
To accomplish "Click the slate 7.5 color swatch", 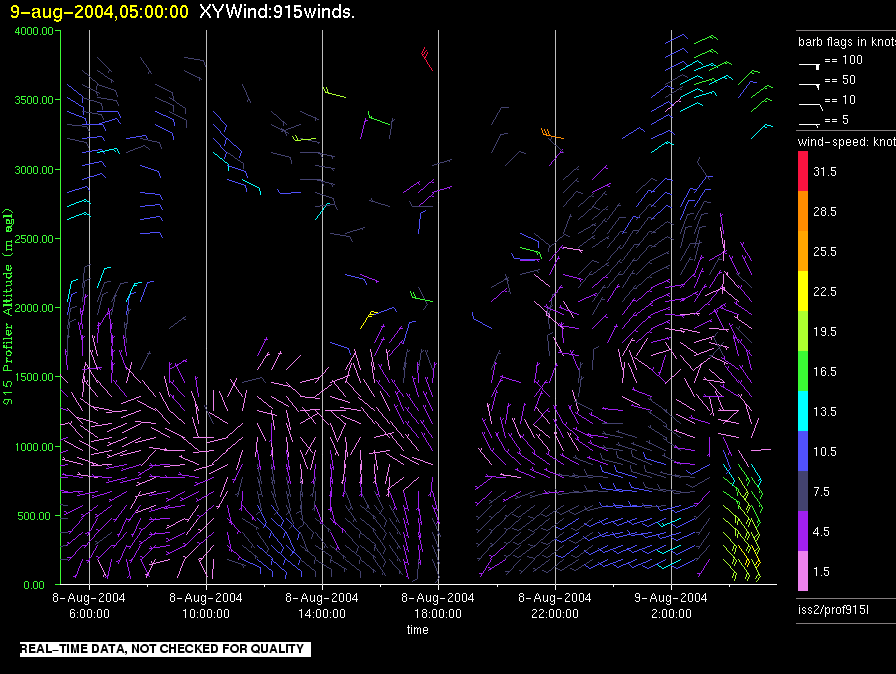I will (x=803, y=491).
